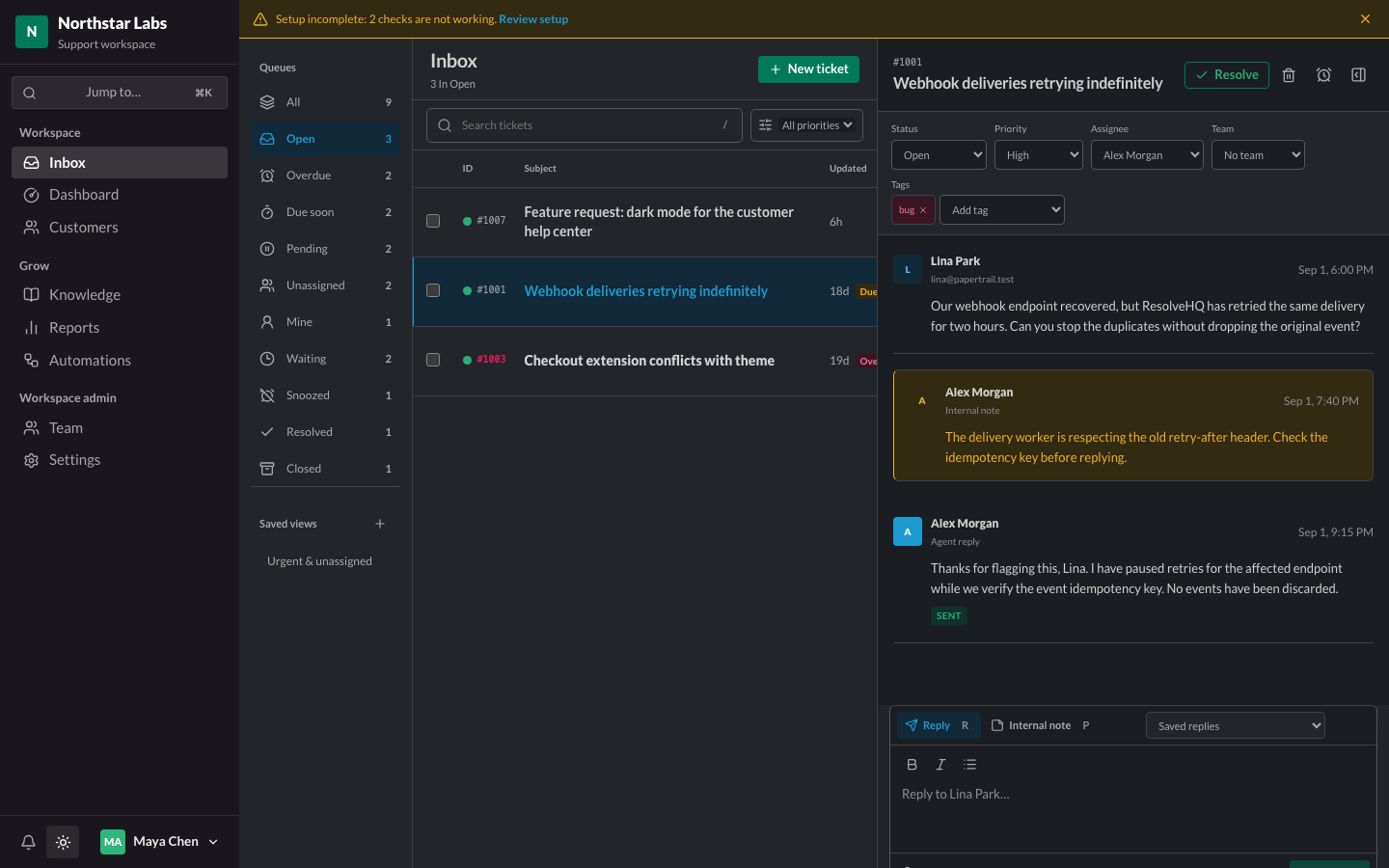This screenshot has width=1389, height=868.
Task: Collapse the ticket detail panel icon
Action: (x=1358, y=75)
